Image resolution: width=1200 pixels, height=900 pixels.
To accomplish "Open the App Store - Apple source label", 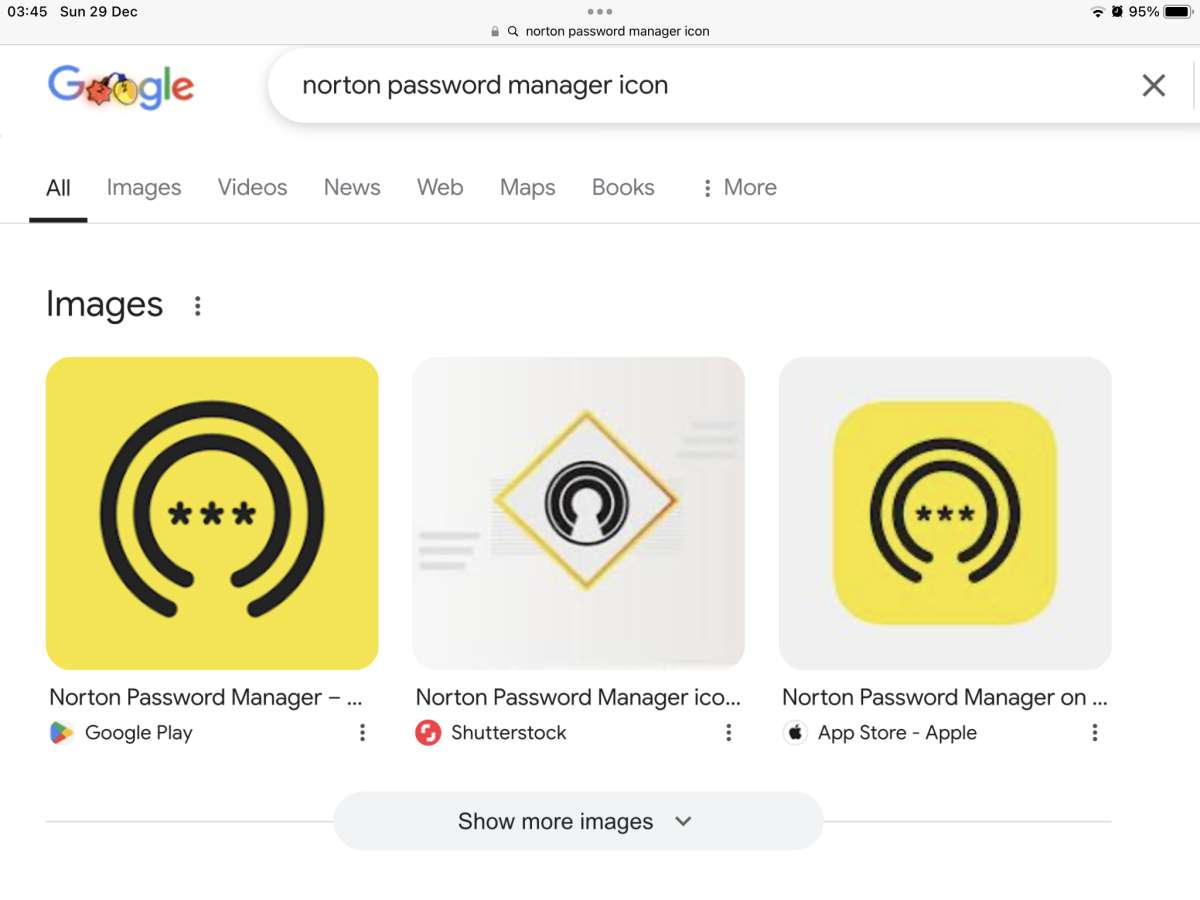I will [x=897, y=733].
